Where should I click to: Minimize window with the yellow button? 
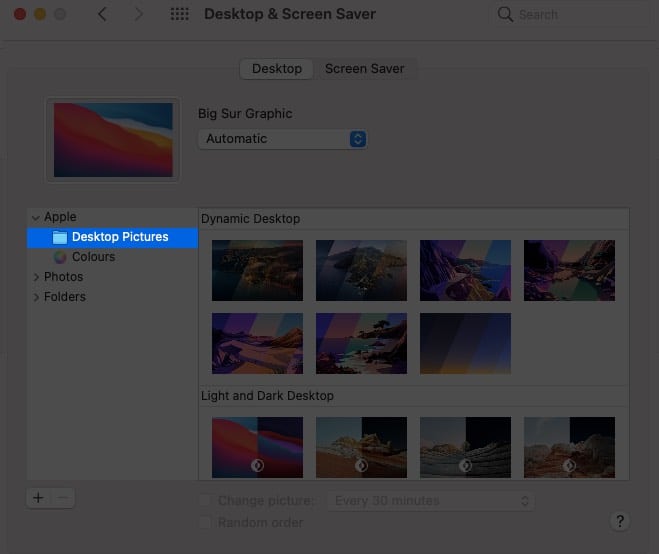coord(40,14)
